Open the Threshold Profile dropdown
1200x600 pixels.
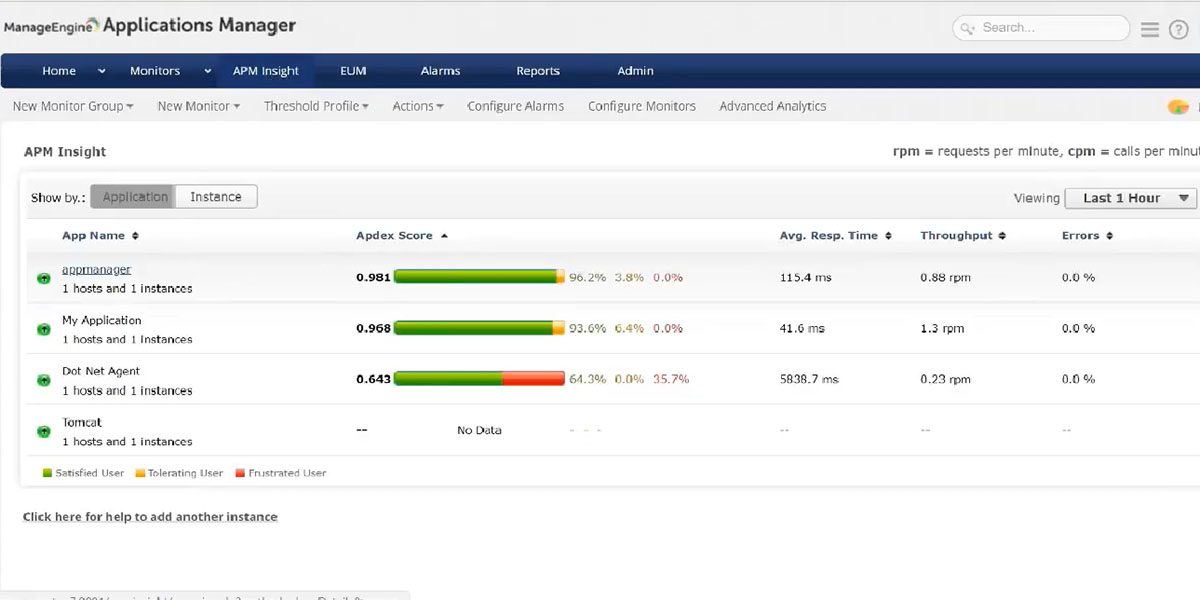[315, 105]
